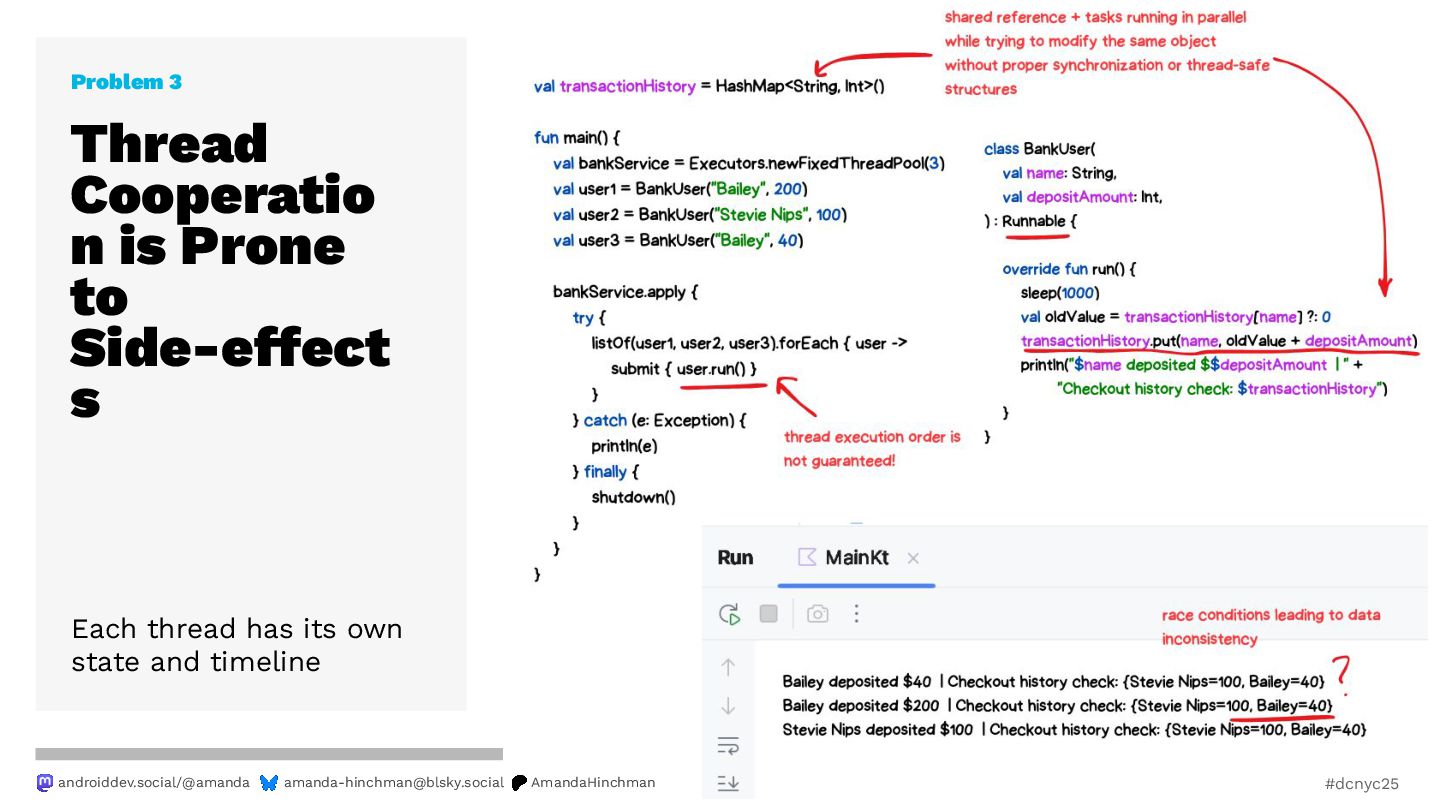
Task: Open amanda-hinchman@blsky.social handle
Action: coord(394,783)
